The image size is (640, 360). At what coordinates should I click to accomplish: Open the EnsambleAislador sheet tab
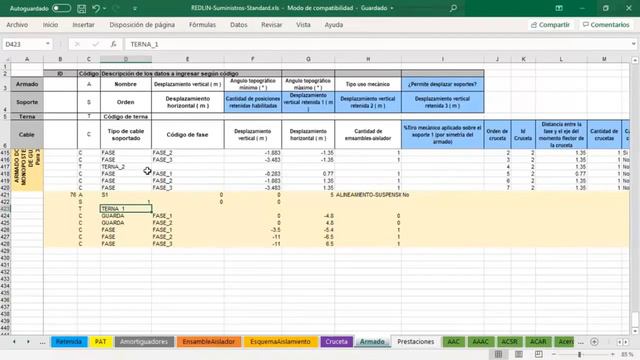(x=209, y=342)
